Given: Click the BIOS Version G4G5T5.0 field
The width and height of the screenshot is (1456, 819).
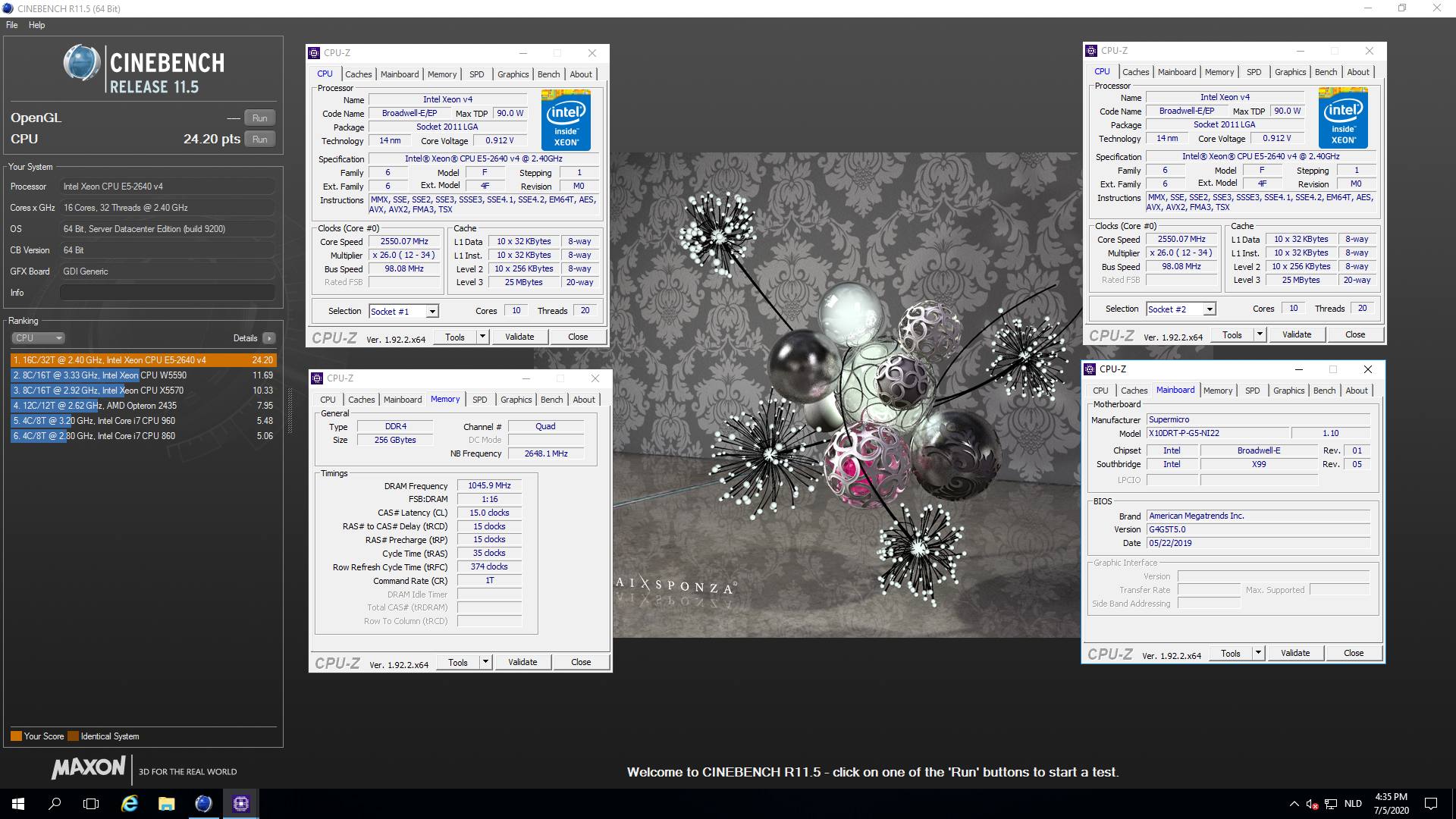Looking at the screenshot, I should (x=1258, y=530).
